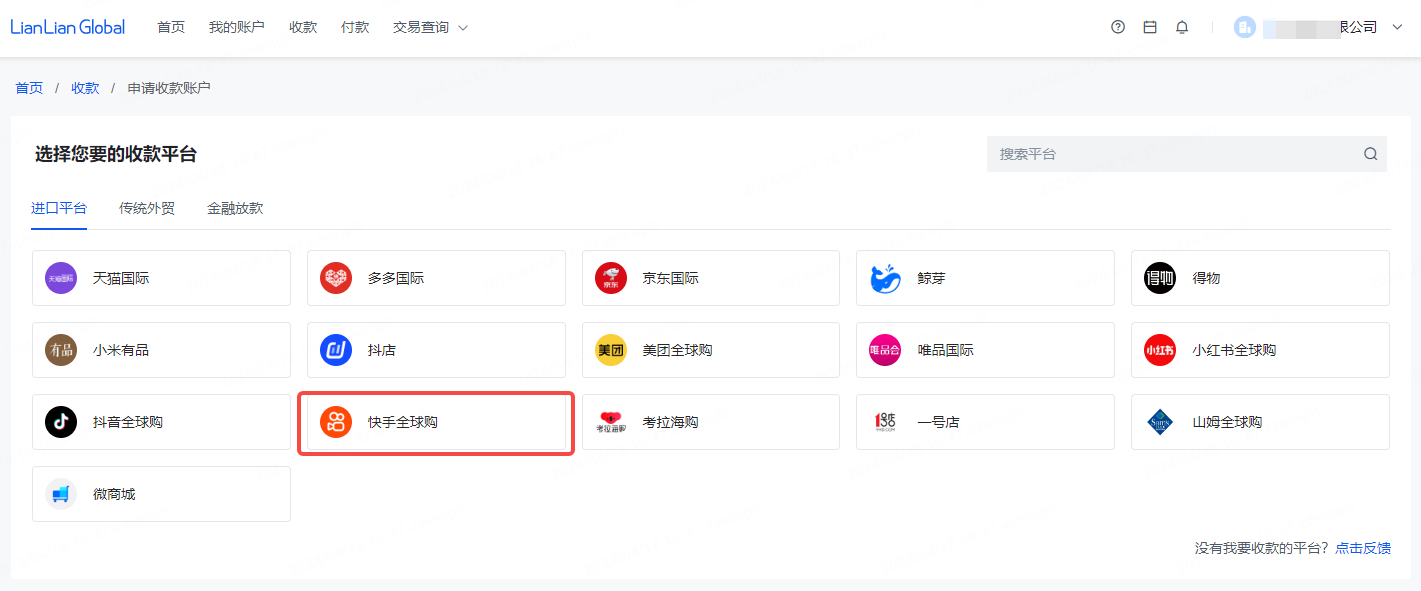Switch to the 金融放款 tab
This screenshot has width=1421, height=591.
click(x=235, y=208)
